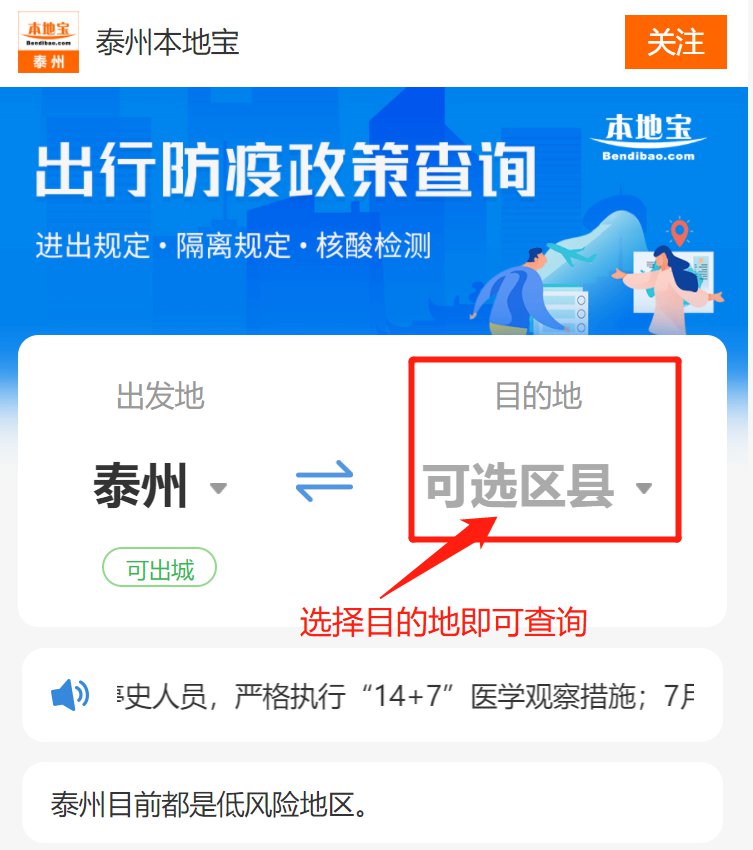Click the airplane illustration on banner
The width and height of the screenshot is (753, 850).
[x=572, y=253]
